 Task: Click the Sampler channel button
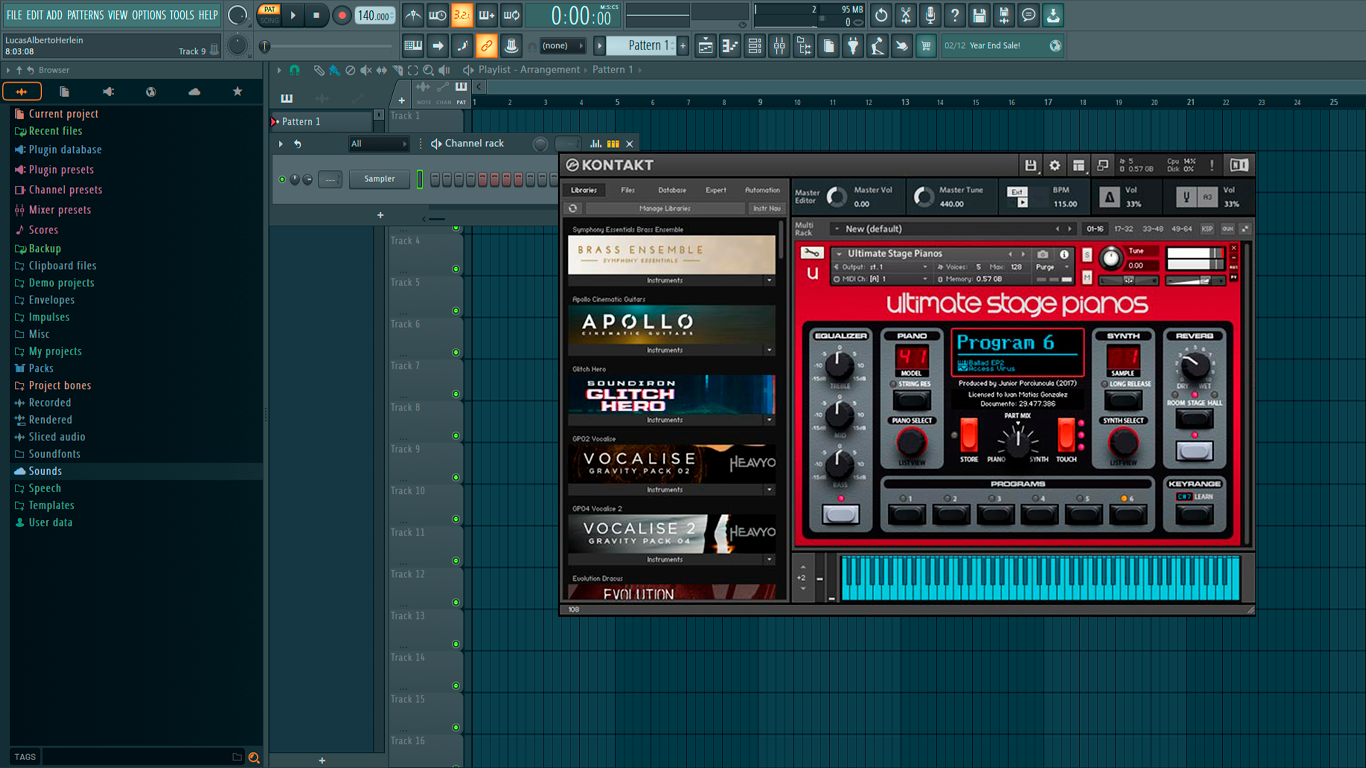pyautogui.click(x=379, y=179)
